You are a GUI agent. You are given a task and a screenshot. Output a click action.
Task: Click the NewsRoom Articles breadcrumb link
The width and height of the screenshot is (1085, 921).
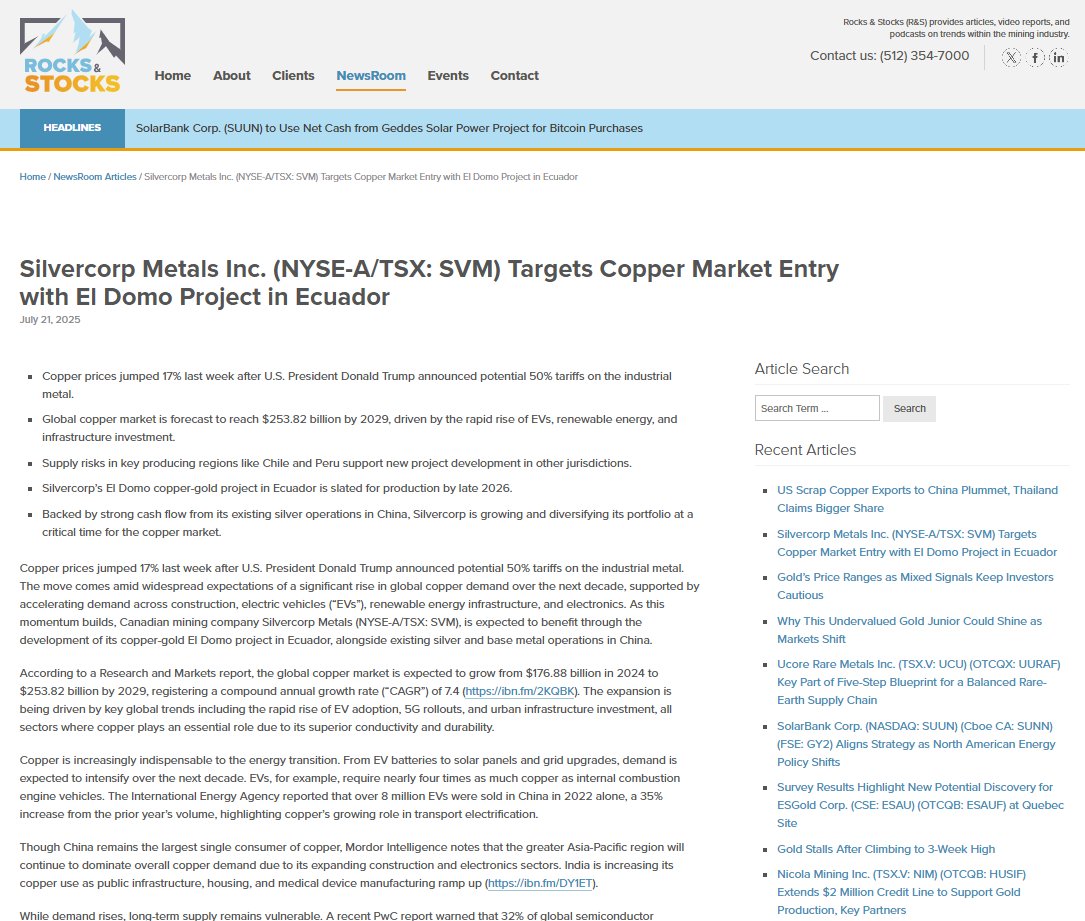[x=95, y=176]
